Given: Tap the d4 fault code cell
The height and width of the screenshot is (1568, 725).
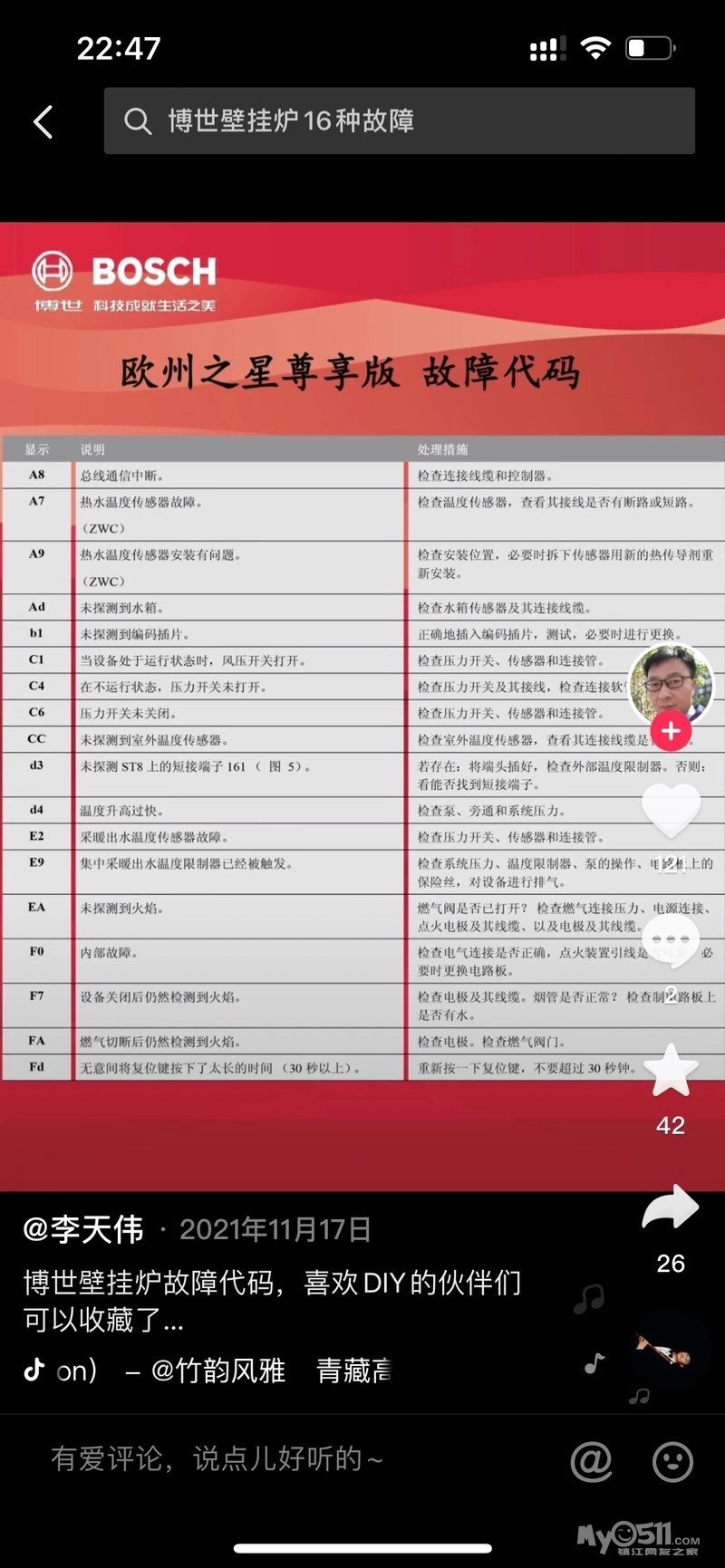Looking at the screenshot, I should (x=36, y=810).
